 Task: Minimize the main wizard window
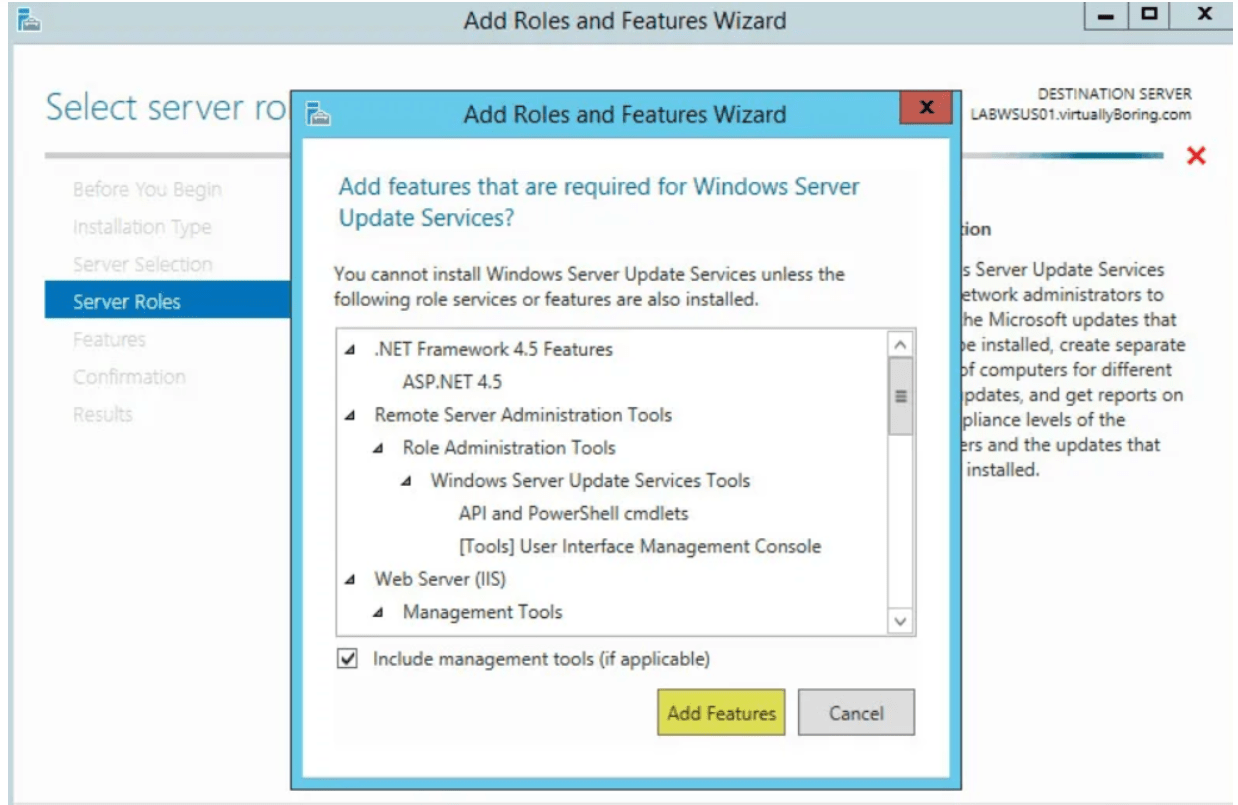[x=1107, y=16]
